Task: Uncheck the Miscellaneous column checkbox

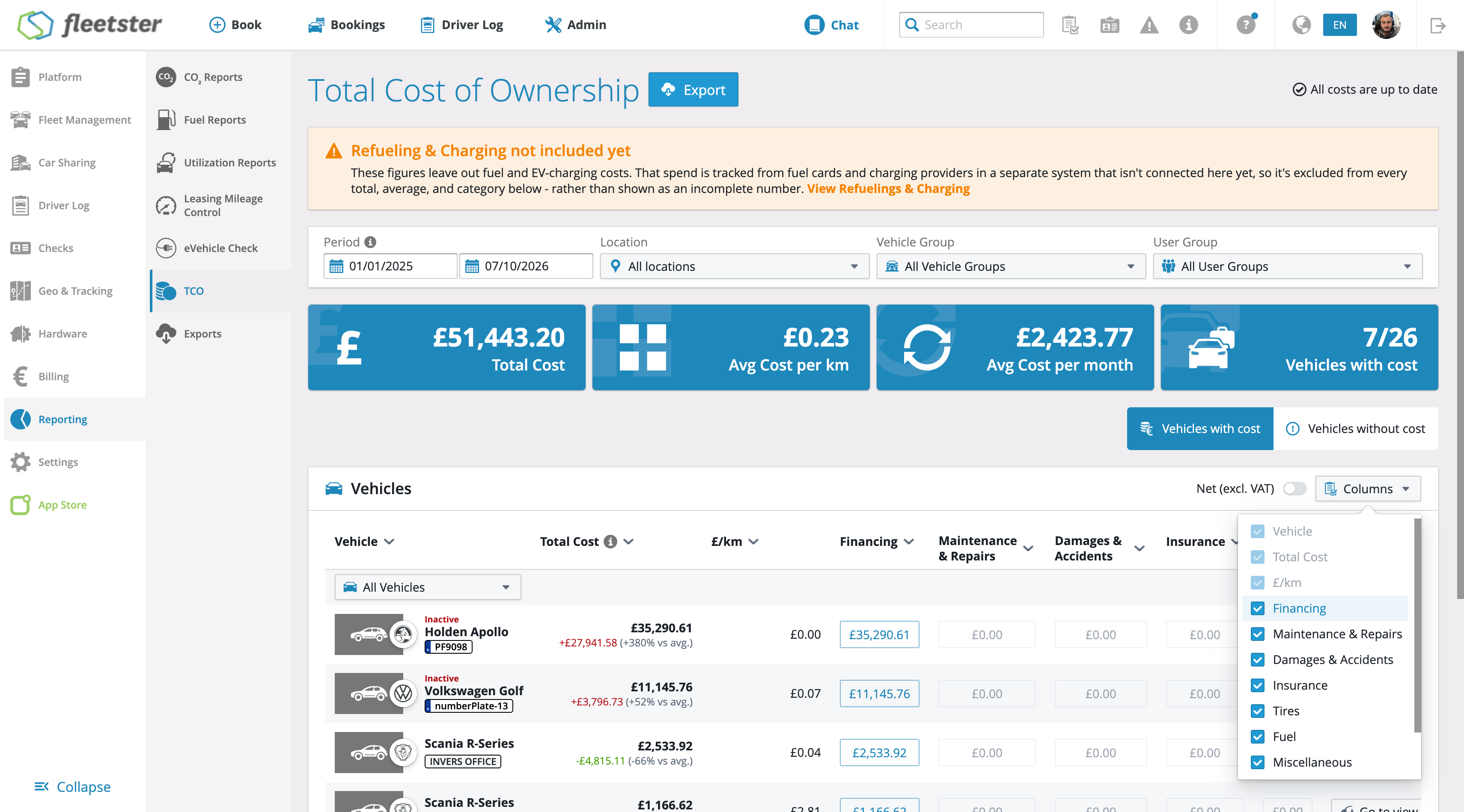Action: click(x=1257, y=762)
